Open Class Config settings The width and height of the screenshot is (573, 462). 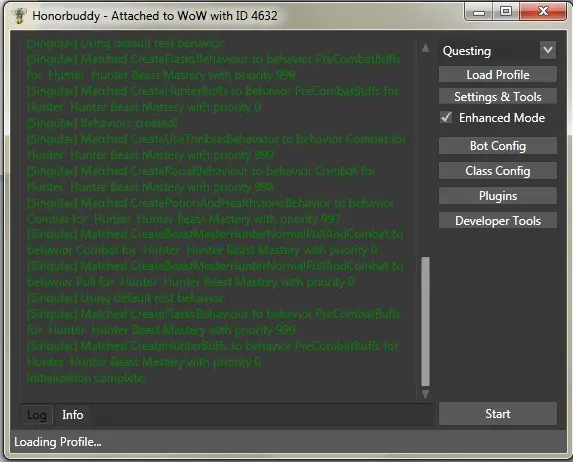(x=498, y=171)
